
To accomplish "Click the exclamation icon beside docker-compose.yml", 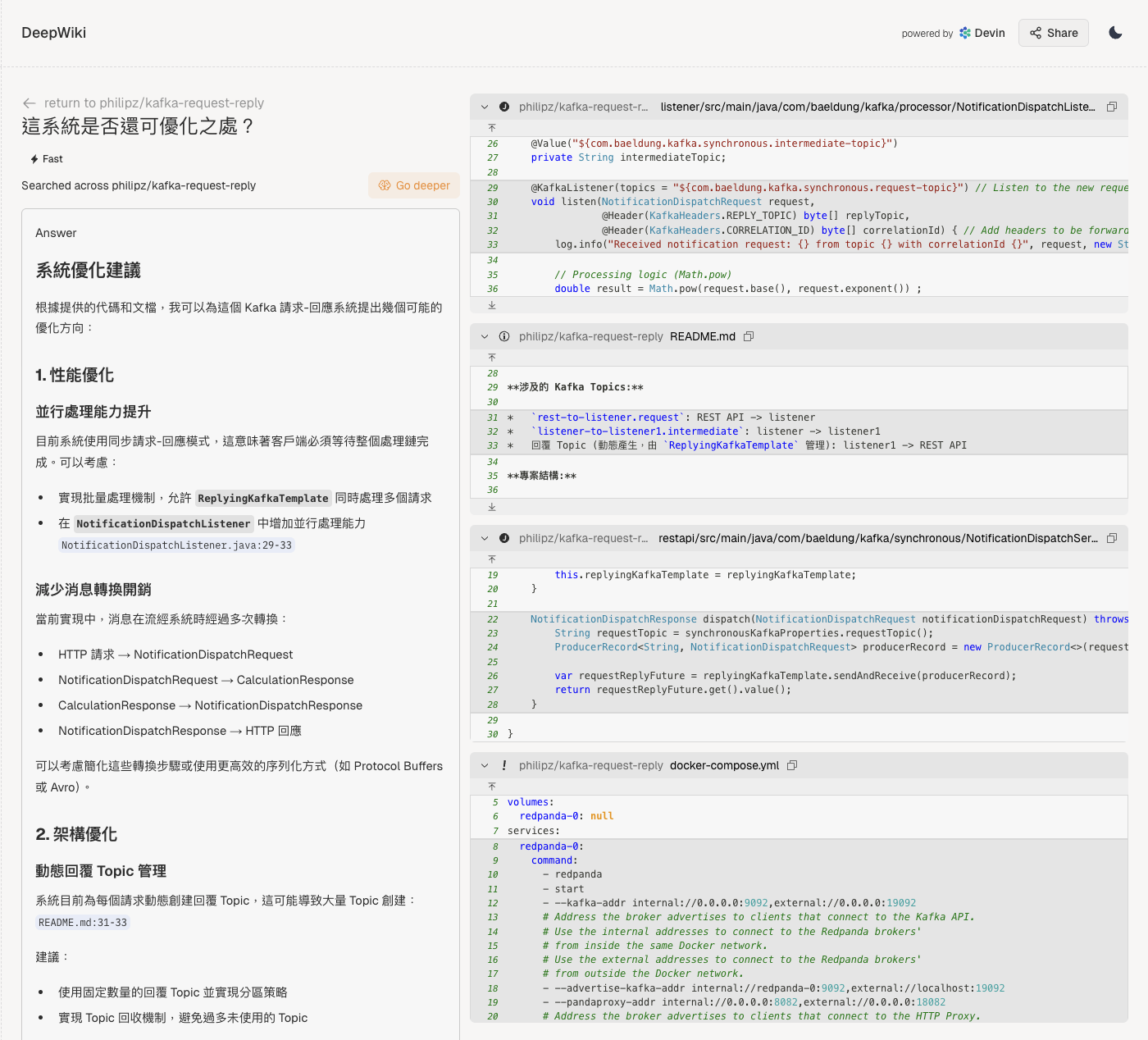I will (x=504, y=765).
